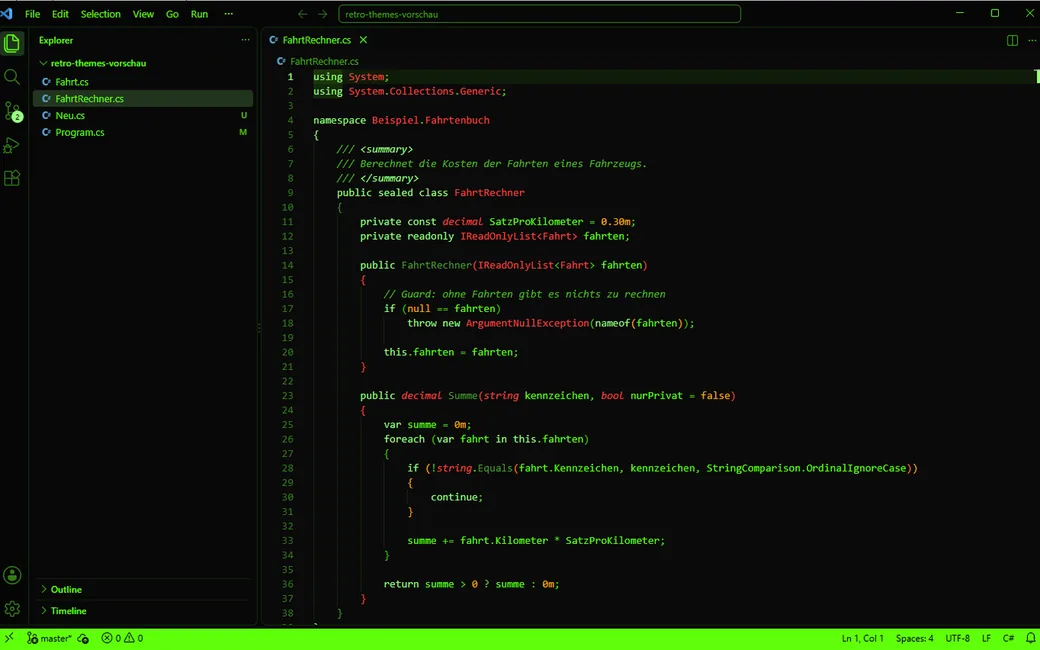The image size is (1040, 650).
Task: Change end of line sequence LF
Action: (986, 638)
